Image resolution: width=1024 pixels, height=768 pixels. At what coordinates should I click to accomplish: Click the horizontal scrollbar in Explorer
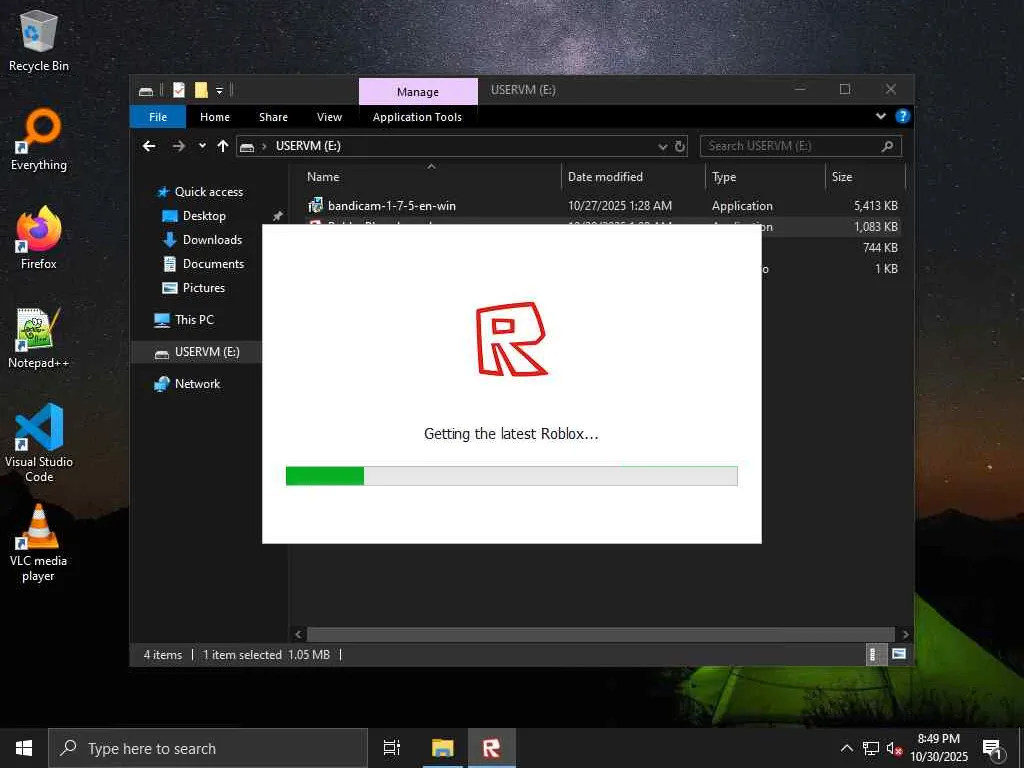pos(600,634)
